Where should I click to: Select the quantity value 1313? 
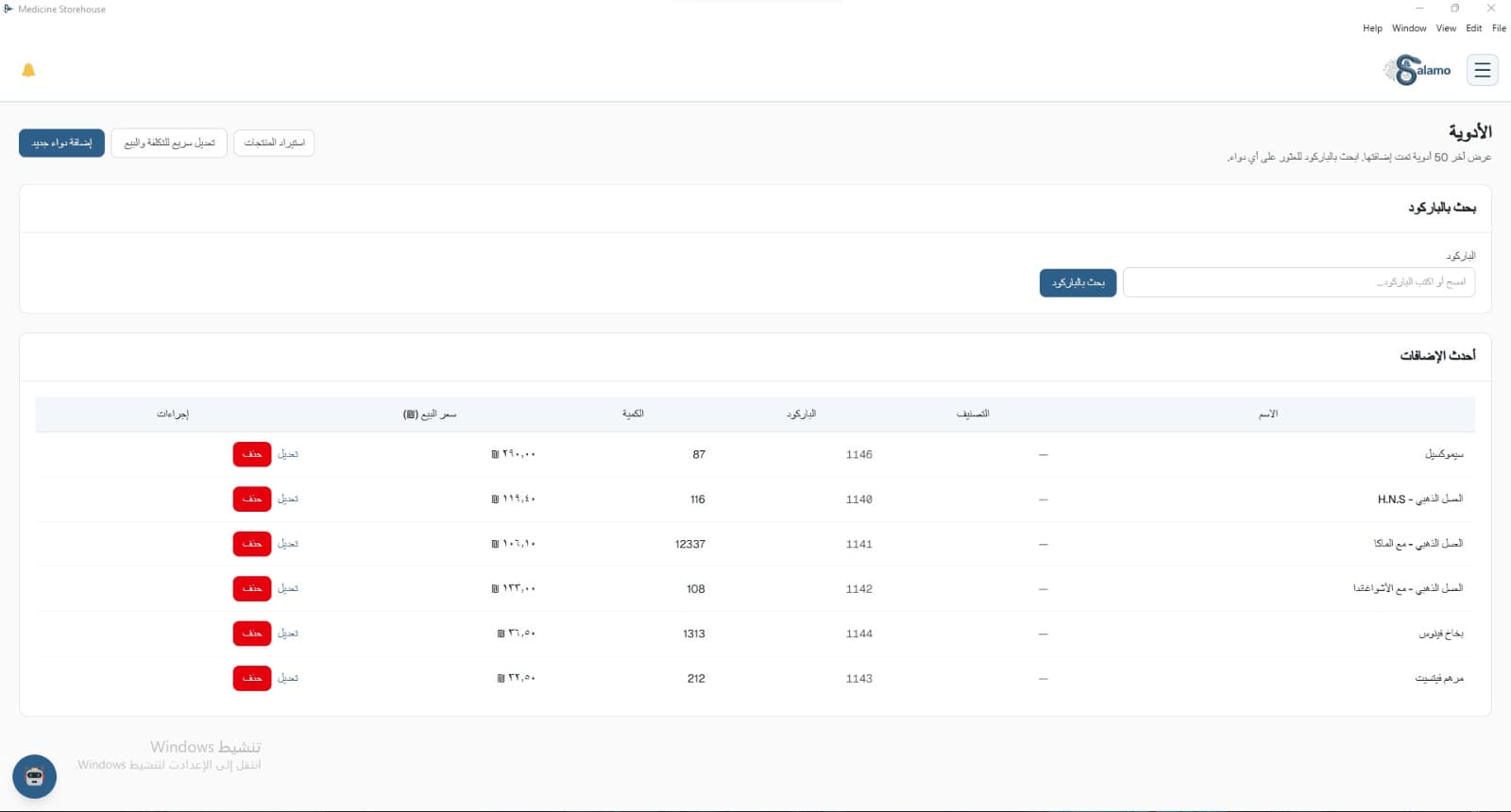694,634
